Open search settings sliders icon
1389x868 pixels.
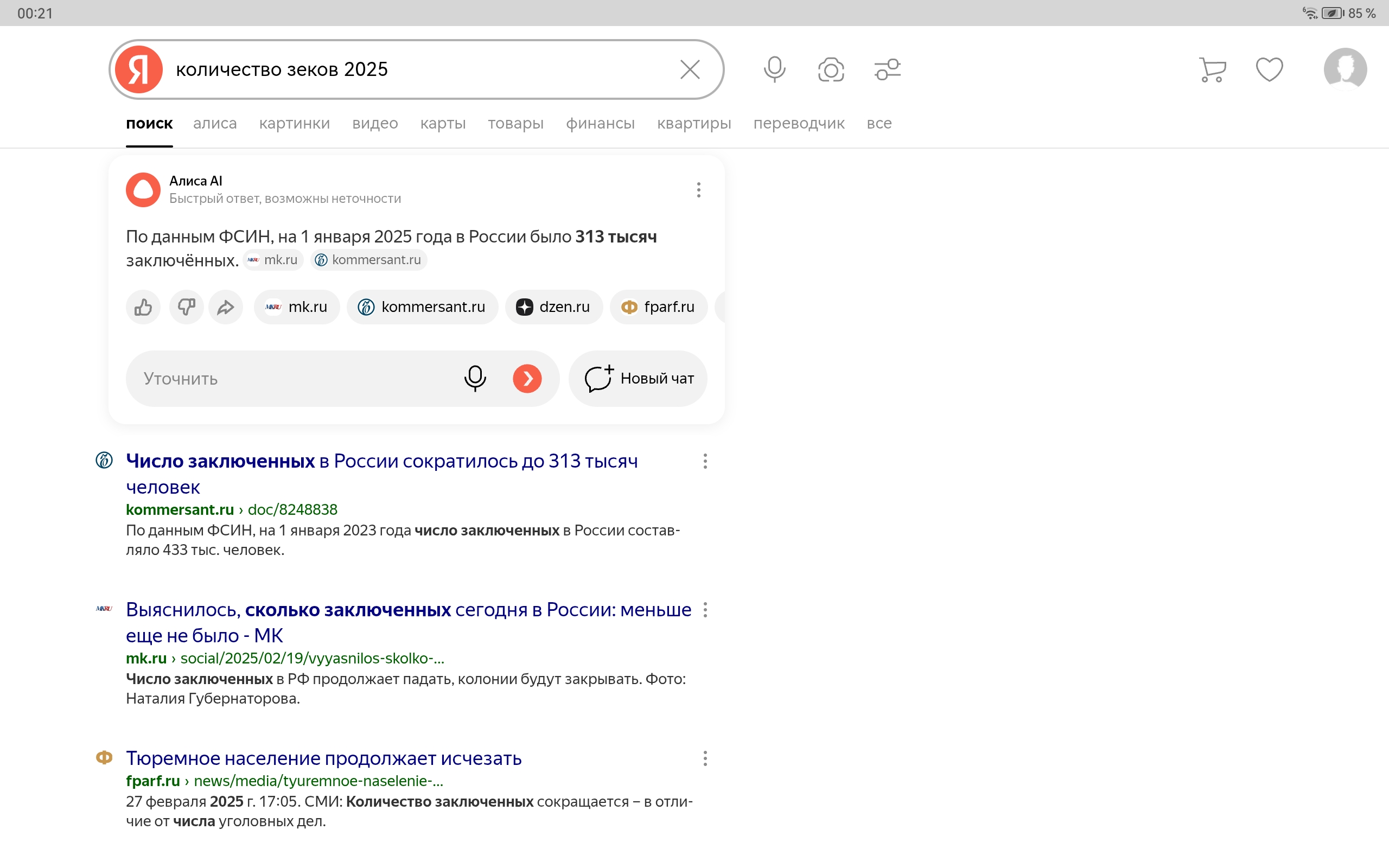point(887,69)
